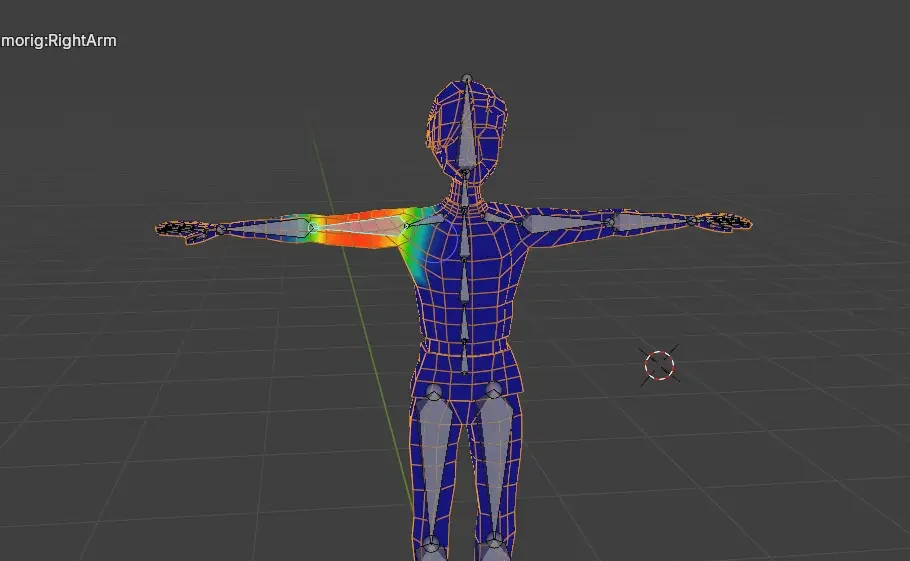This screenshot has height=561, width=910.
Task: Select the hand mesh at far screen-right
Action: [x=727, y=221]
